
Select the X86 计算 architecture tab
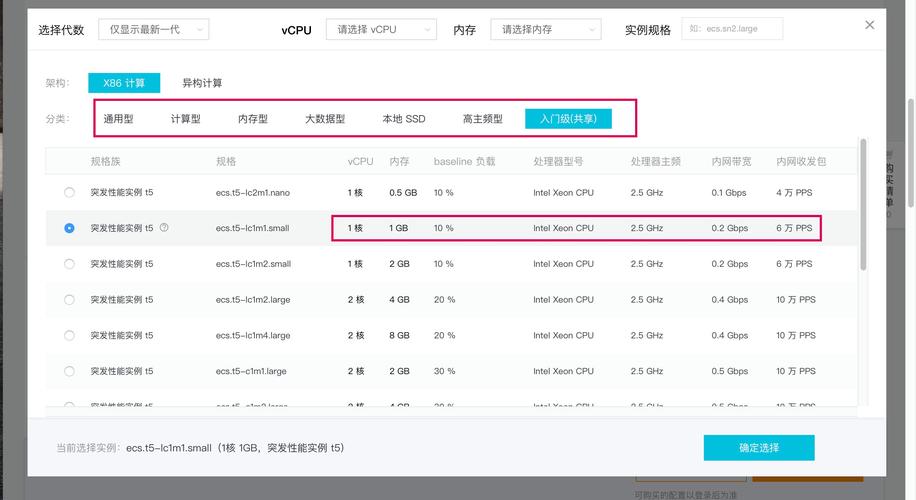124,83
